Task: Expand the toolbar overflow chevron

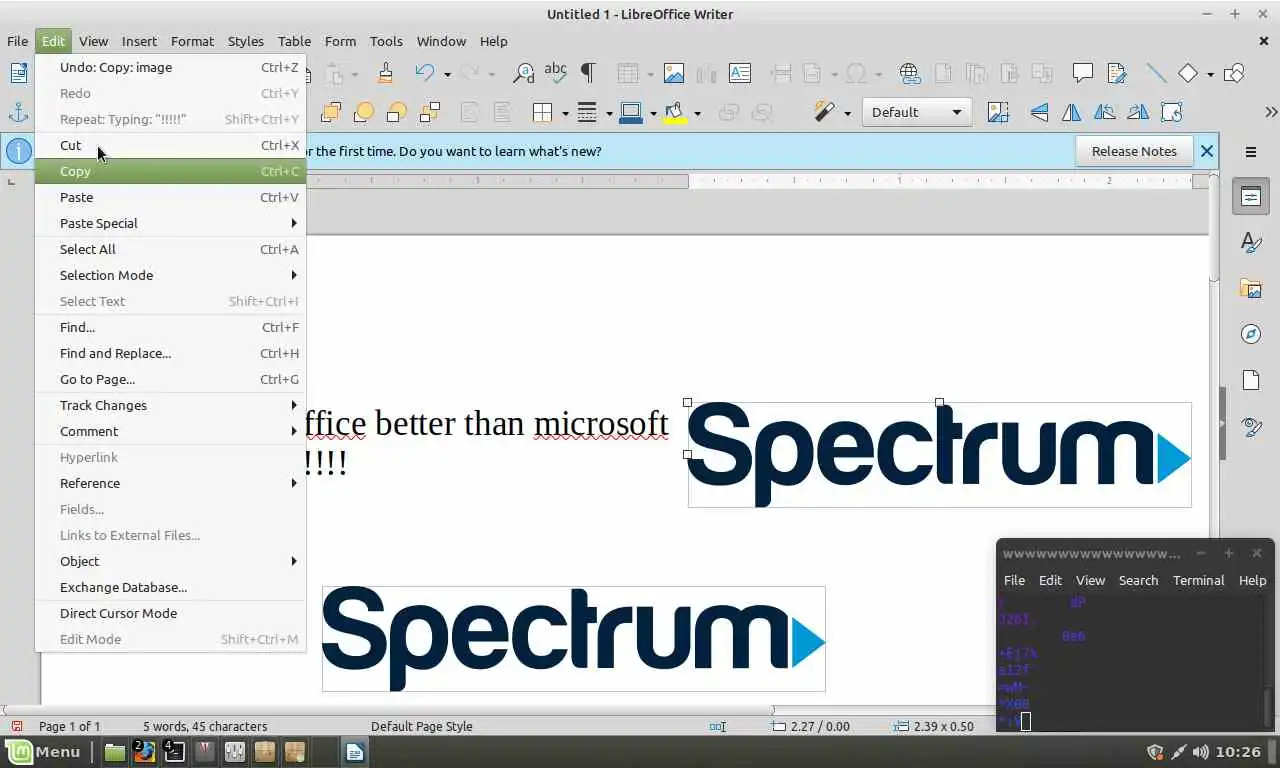Action: point(1271,112)
